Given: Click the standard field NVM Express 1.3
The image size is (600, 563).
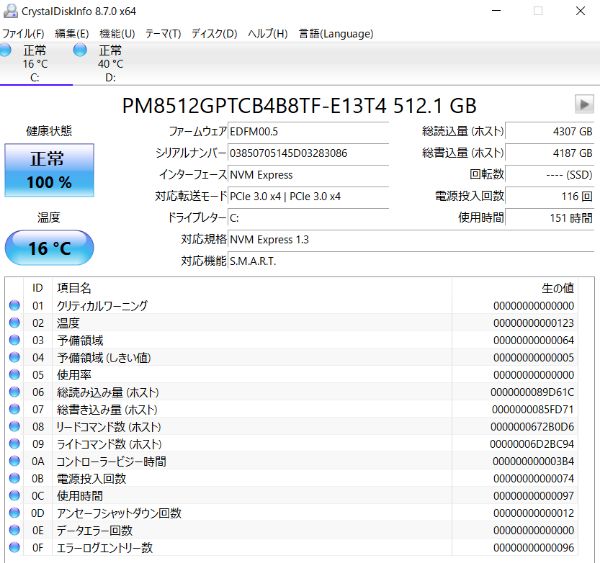Looking at the screenshot, I should [x=411, y=240].
